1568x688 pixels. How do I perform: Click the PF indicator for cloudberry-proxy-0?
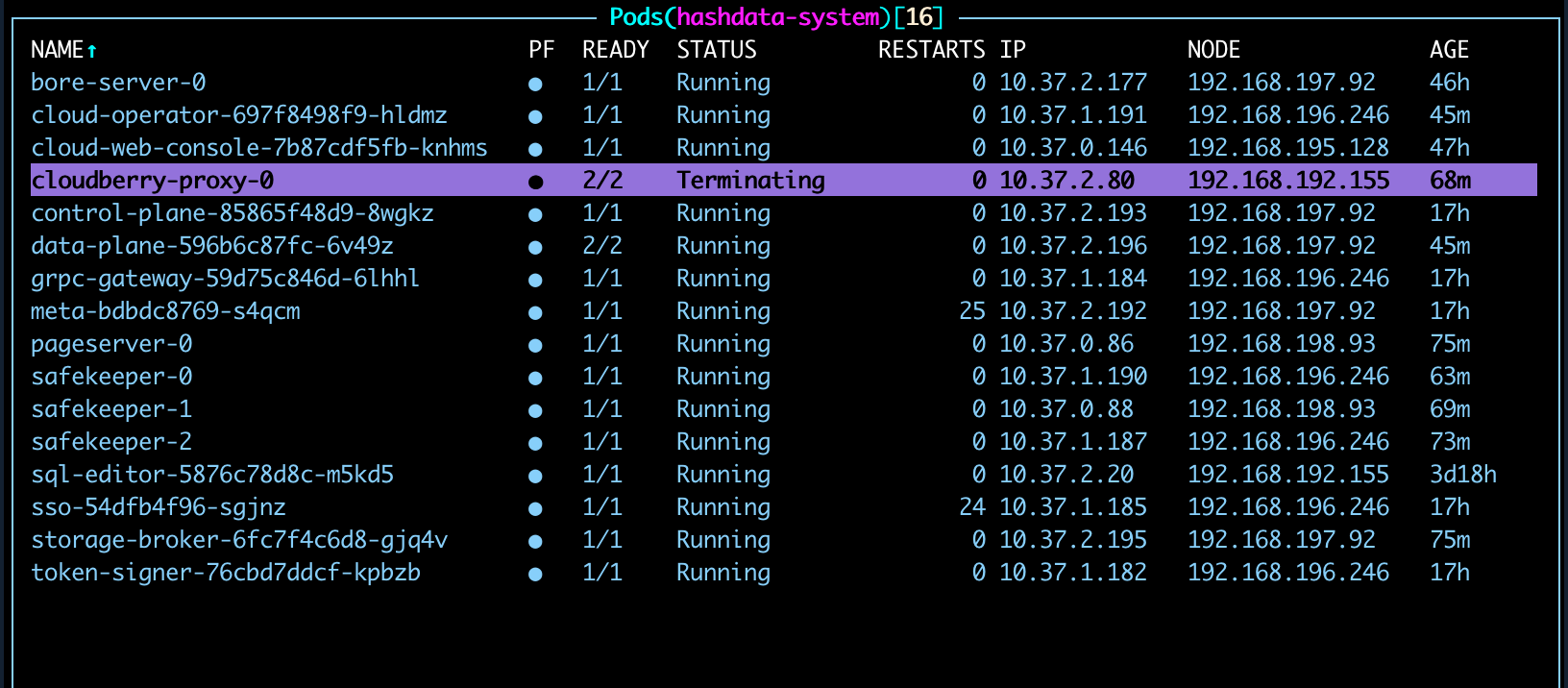[x=535, y=182]
